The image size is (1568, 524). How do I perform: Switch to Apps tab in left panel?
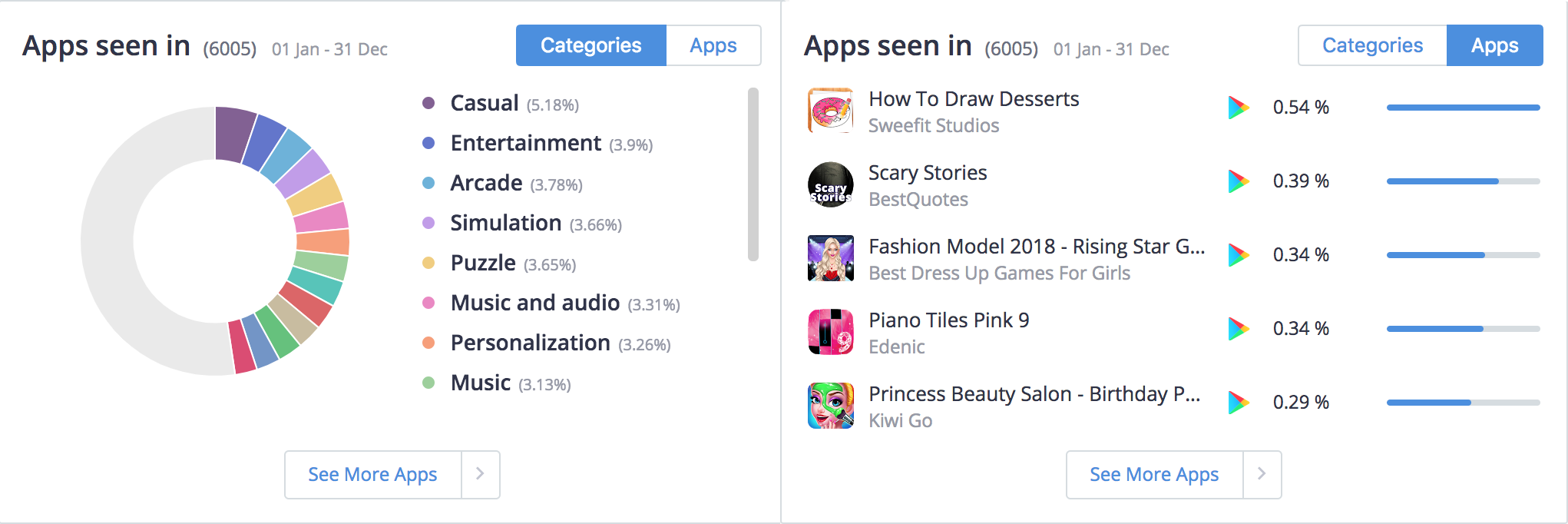pyautogui.click(x=713, y=45)
